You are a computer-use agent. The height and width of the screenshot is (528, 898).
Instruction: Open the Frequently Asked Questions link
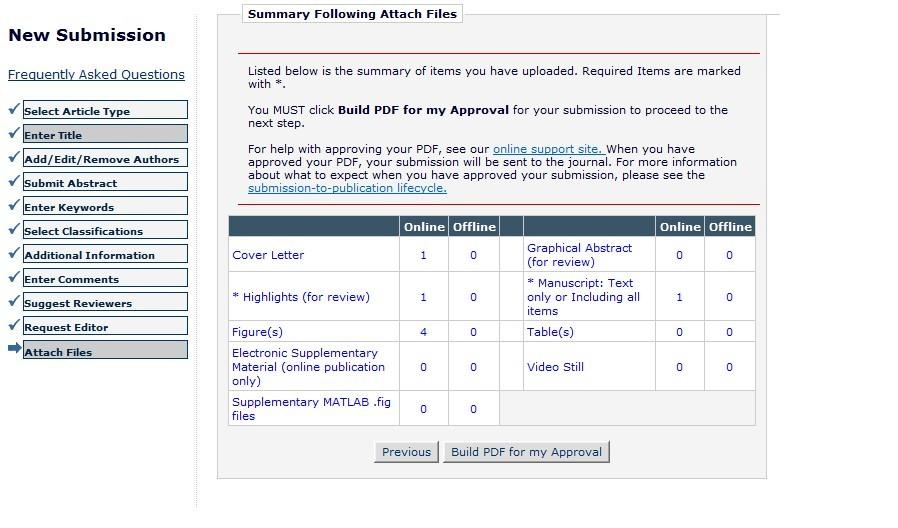(x=96, y=74)
